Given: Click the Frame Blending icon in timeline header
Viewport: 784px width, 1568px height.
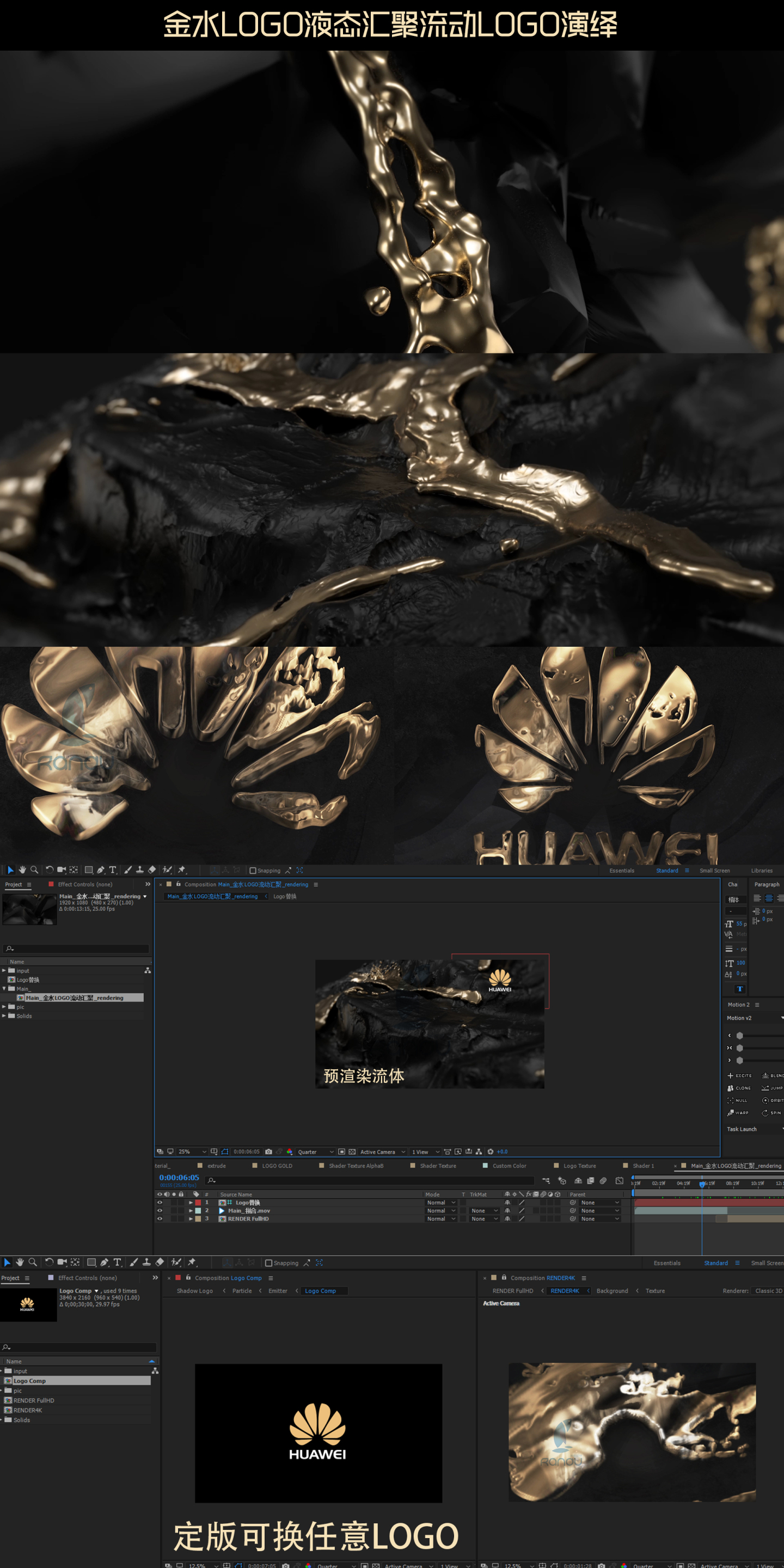Looking at the screenshot, I should (590, 1181).
